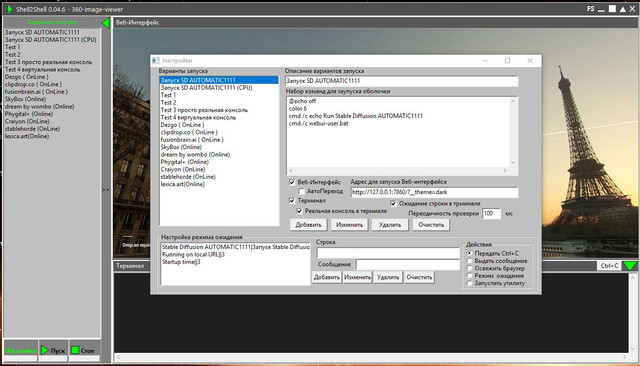Click inside the shell commands text area
This screenshot has height=366, width=640.
point(398,133)
